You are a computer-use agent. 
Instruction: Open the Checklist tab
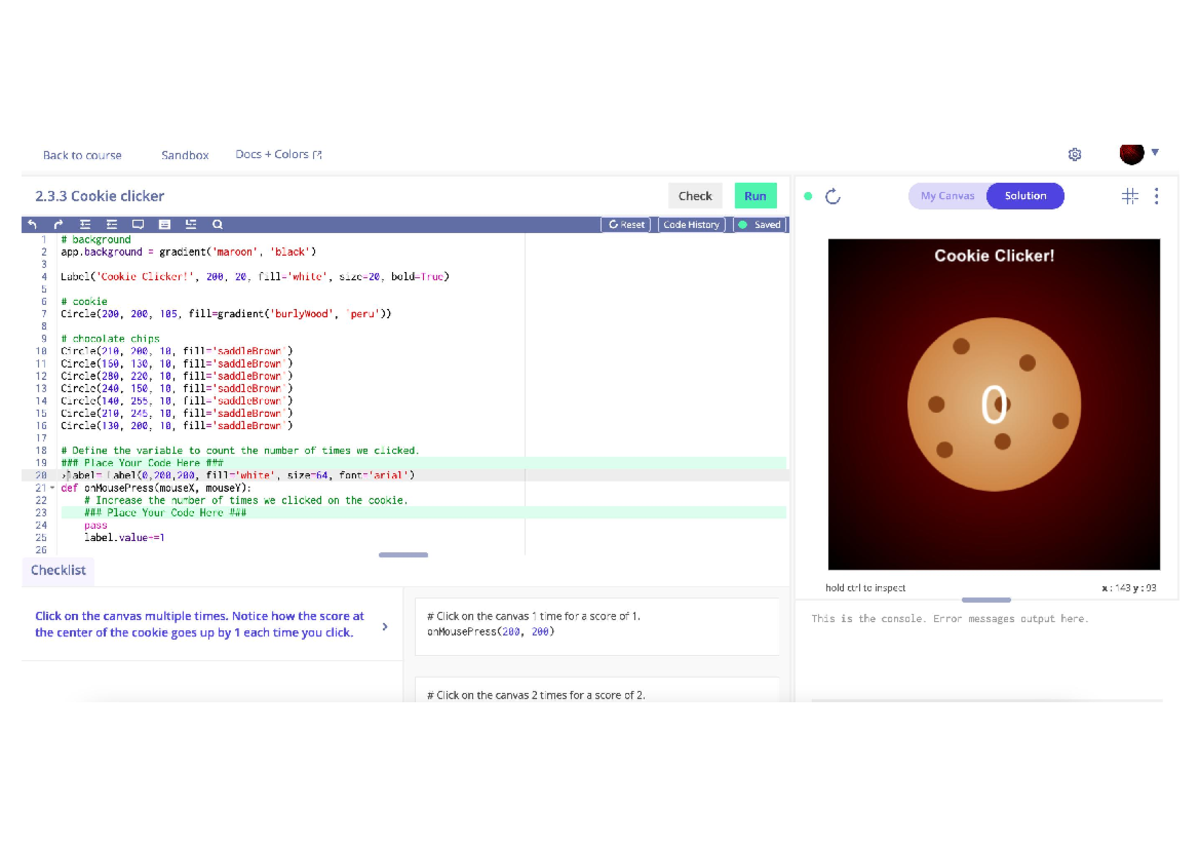coord(58,570)
